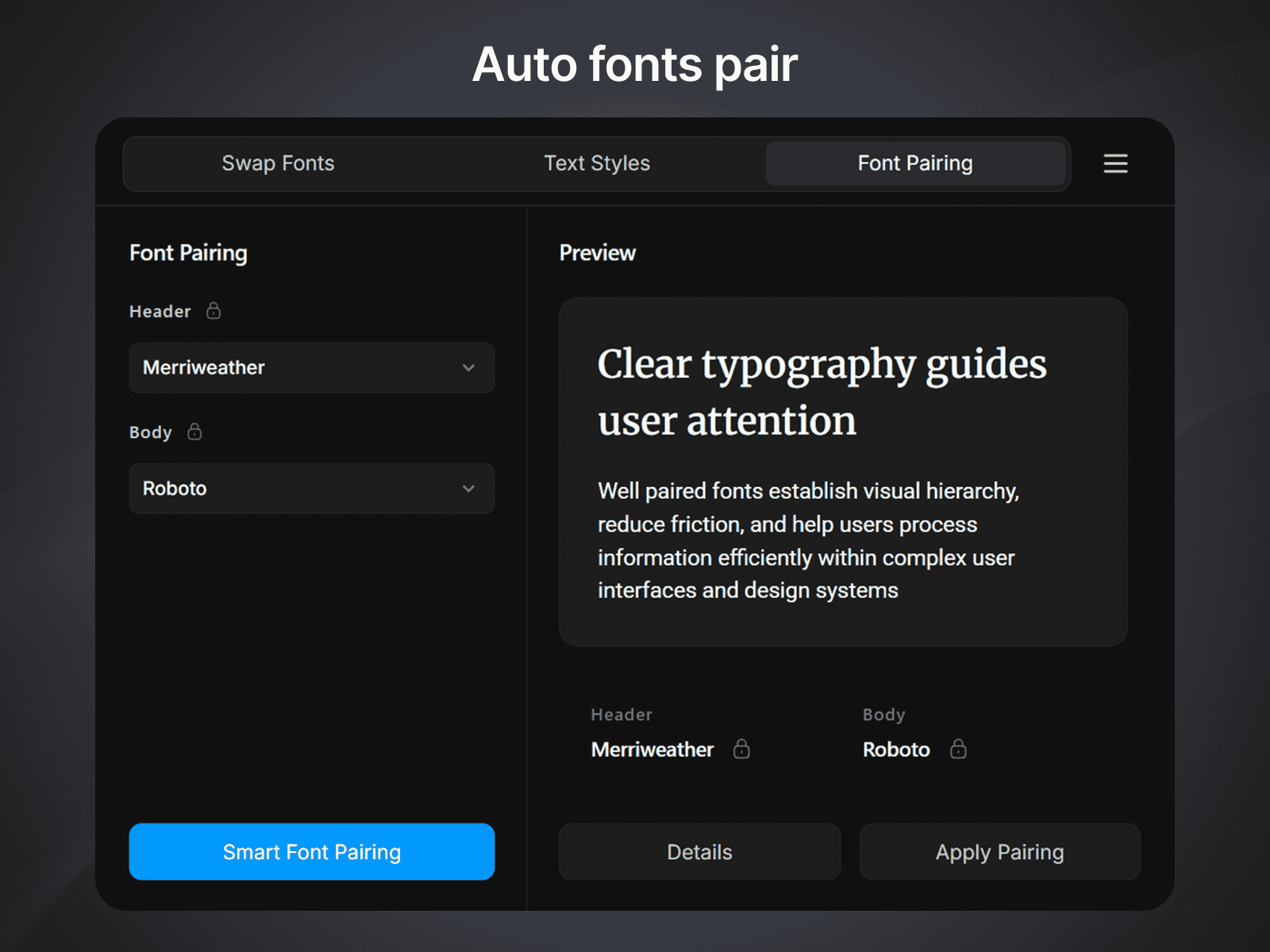This screenshot has height=952, width=1270.
Task: Toggle the lock next to Body label
Action: pos(194,432)
